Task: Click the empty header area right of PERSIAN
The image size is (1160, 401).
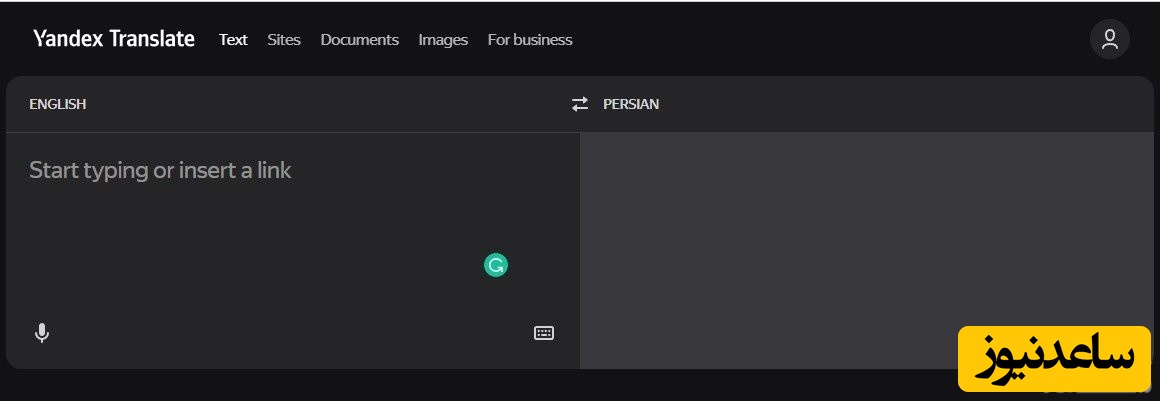Action: click(x=900, y=104)
